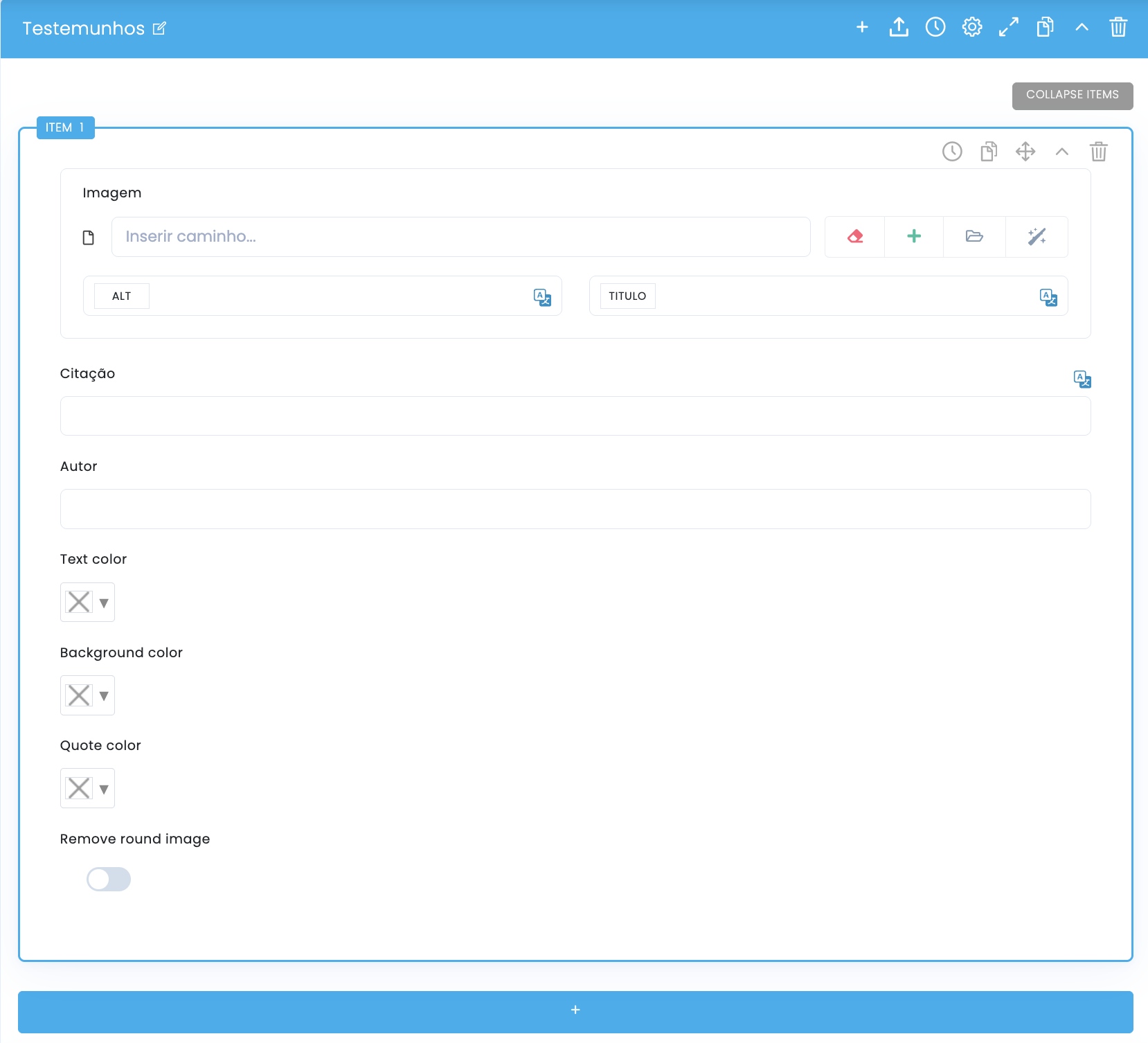Click the magic wand icon in Imagem

pos(1037,237)
